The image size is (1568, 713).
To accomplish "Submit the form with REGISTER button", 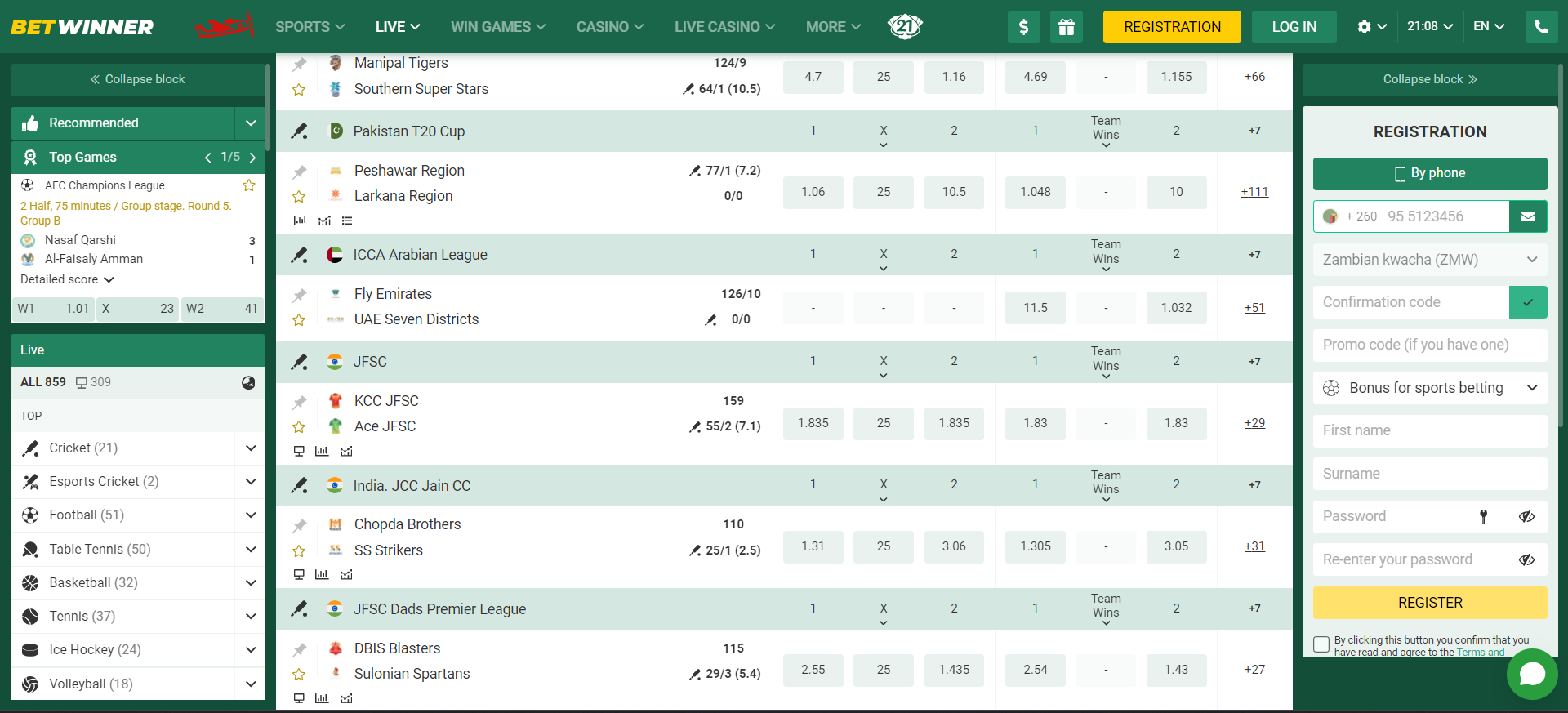I will coord(1430,603).
